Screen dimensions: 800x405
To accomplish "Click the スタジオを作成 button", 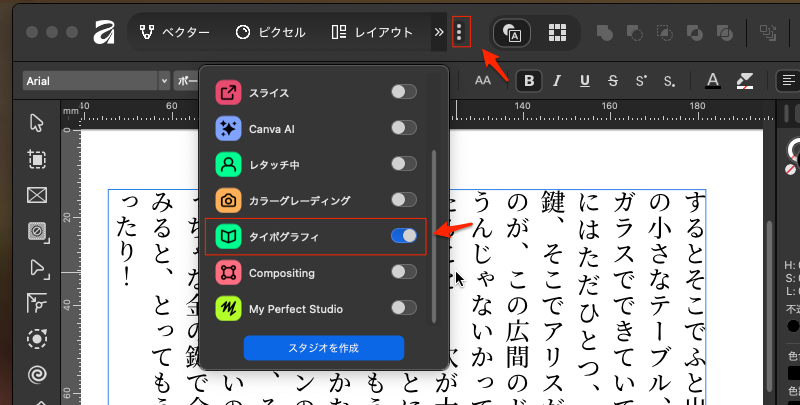I will tap(324, 348).
